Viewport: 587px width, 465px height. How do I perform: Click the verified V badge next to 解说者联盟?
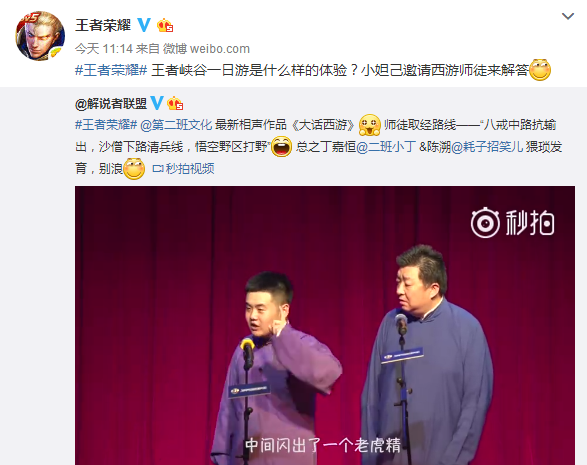[157, 103]
